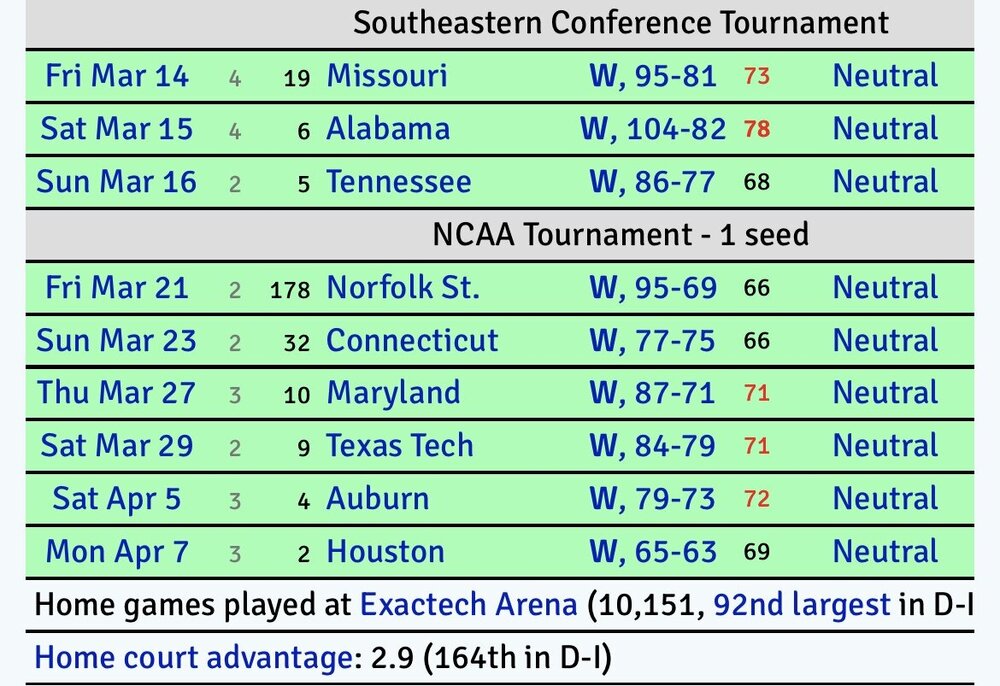
Task: Click the Tennessee team link
Action: tap(398, 182)
